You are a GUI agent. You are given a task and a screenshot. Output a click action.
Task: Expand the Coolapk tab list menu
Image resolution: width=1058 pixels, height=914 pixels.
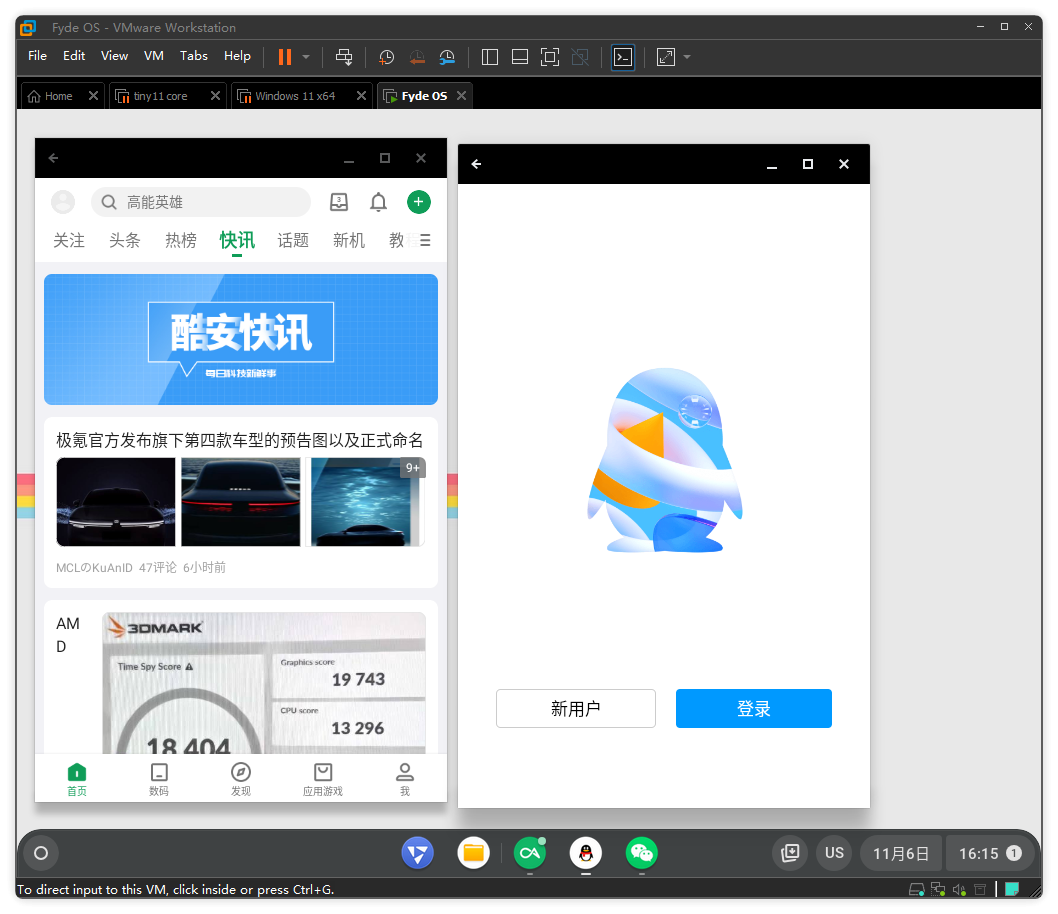(x=425, y=240)
